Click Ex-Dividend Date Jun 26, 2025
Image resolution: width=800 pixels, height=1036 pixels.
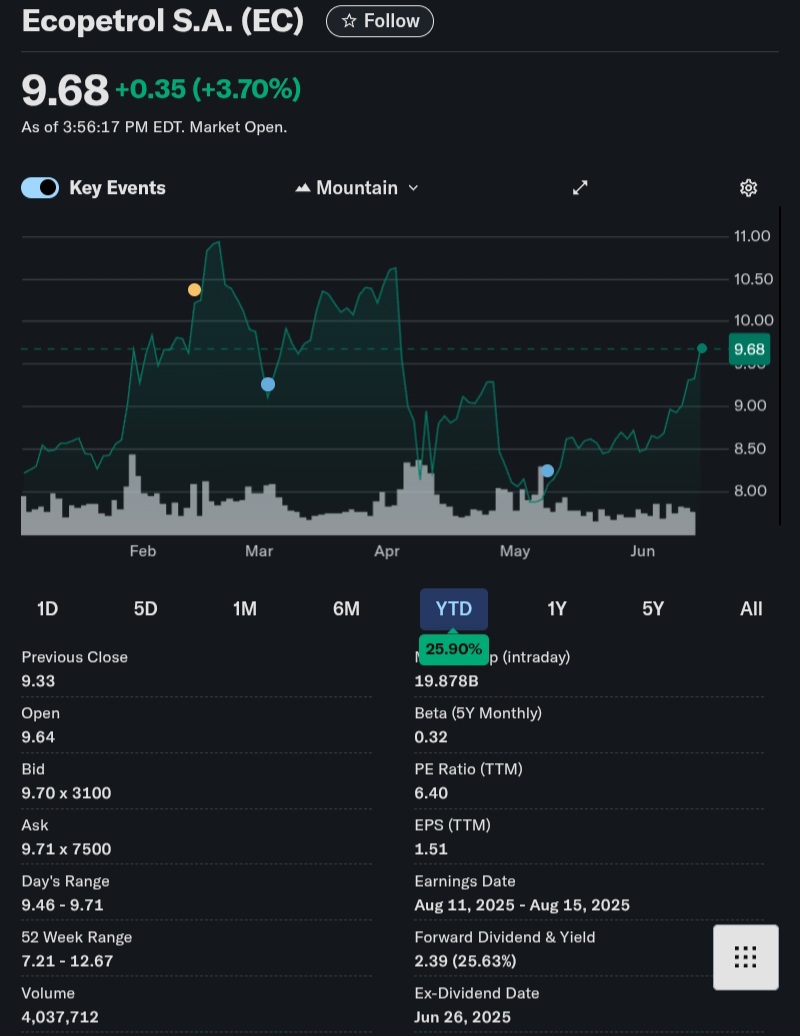coord(462,1018)
